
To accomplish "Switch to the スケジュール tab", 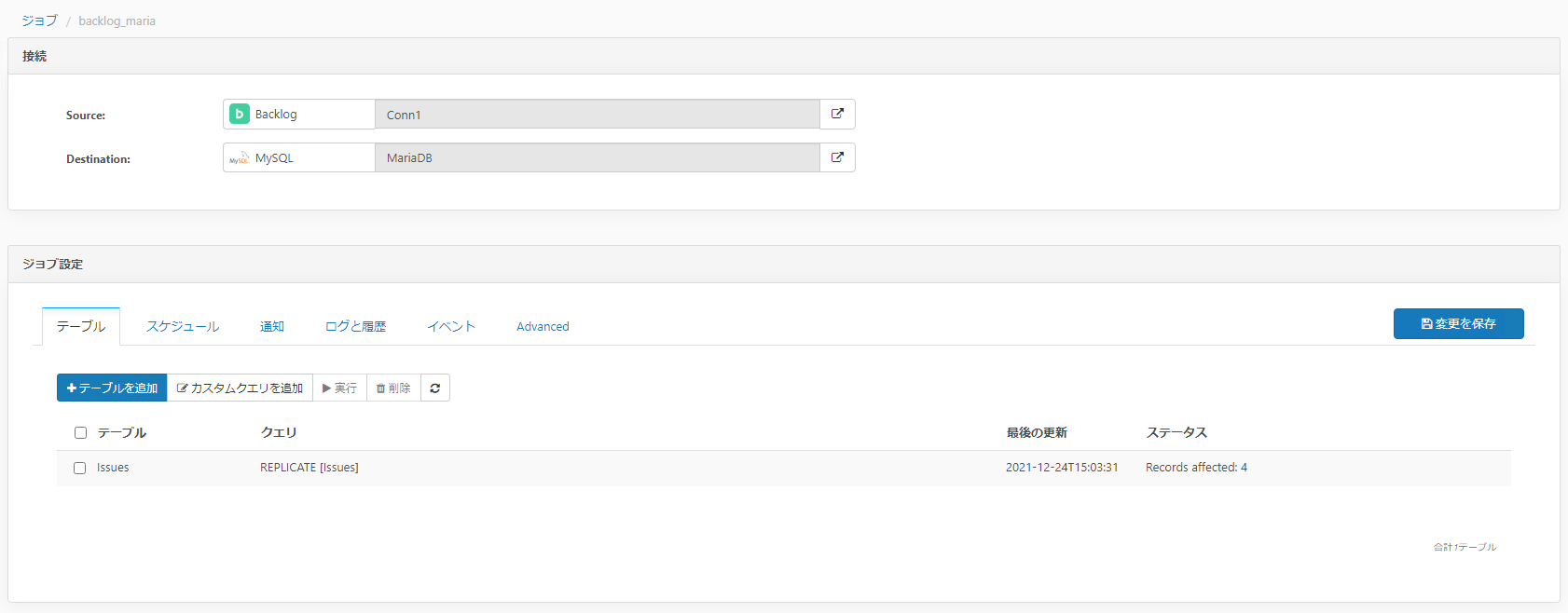I will 183,326.
